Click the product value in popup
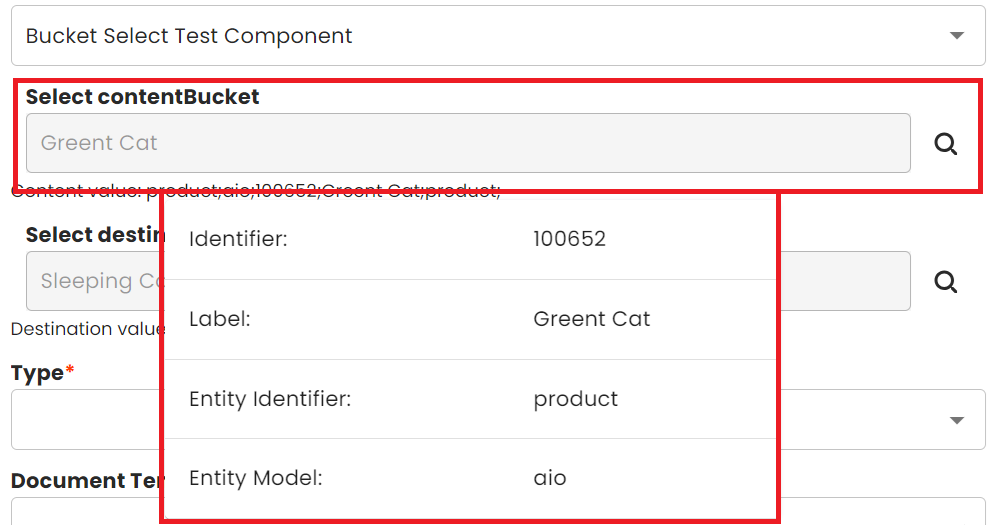This screenshot has width=1005, height=525. pyautogui.click(x=575, y=399)
